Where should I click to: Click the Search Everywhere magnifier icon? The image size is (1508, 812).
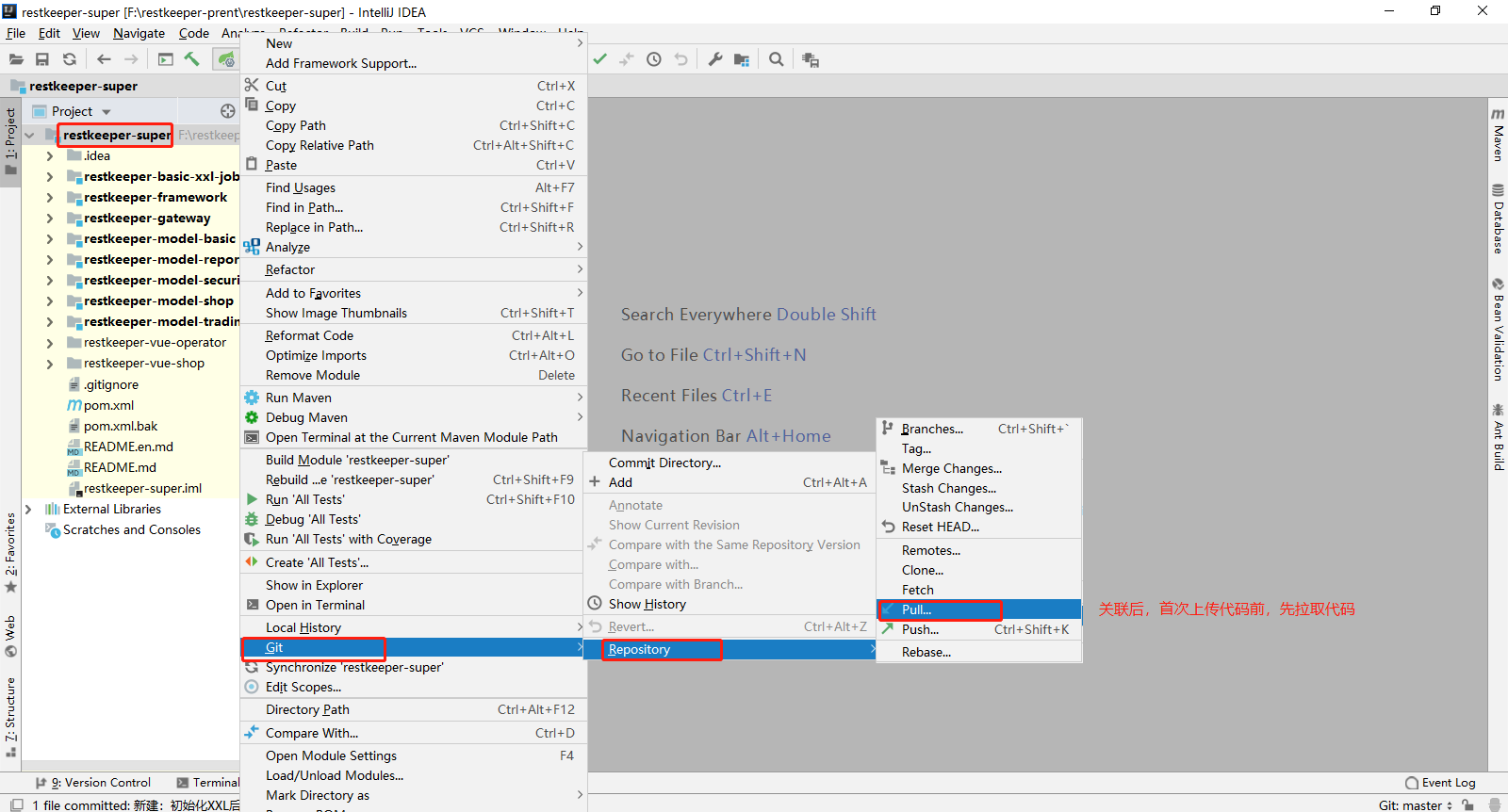777,59
